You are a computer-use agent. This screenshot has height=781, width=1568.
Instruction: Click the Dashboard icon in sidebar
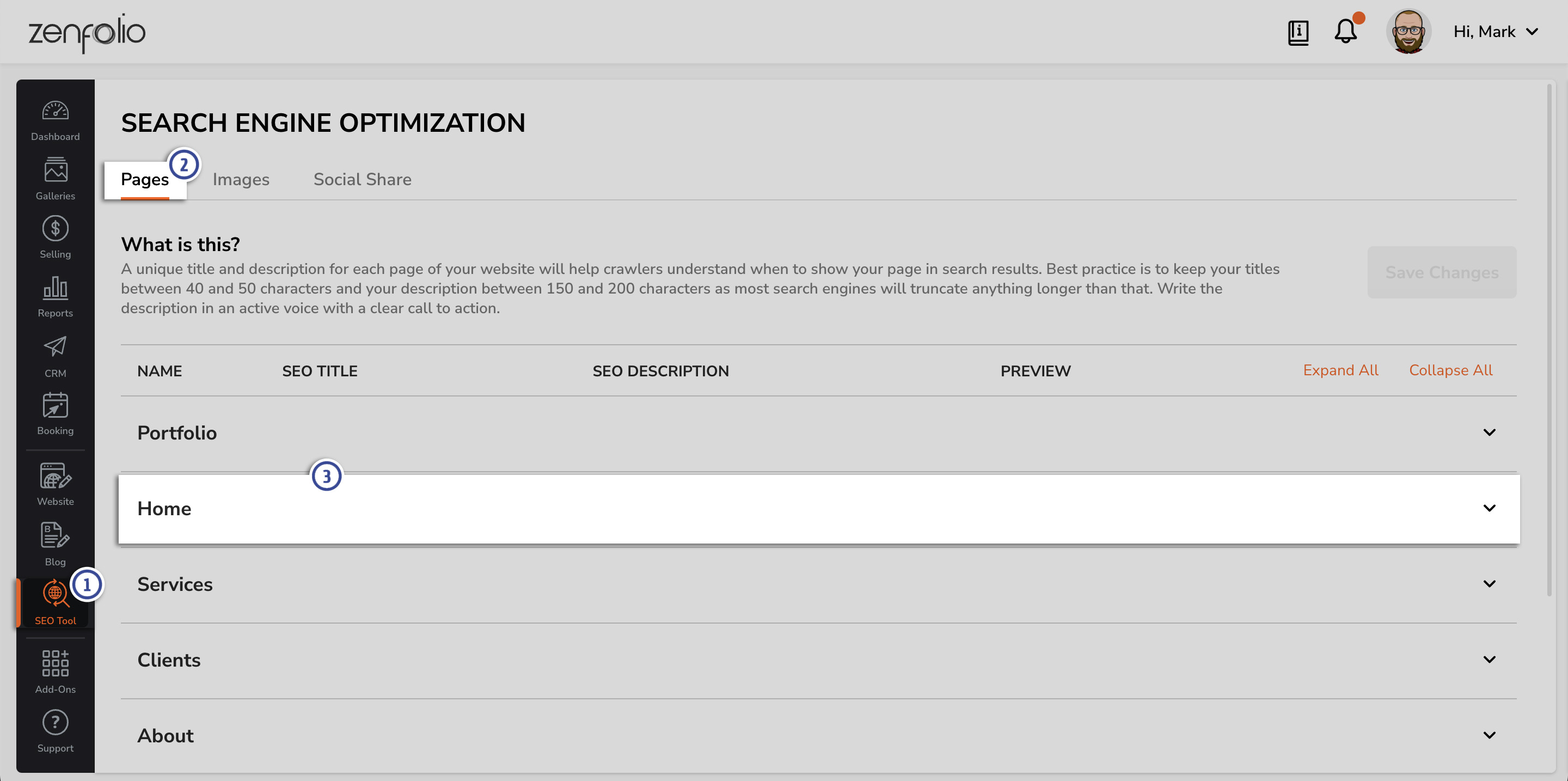(55, 111)
